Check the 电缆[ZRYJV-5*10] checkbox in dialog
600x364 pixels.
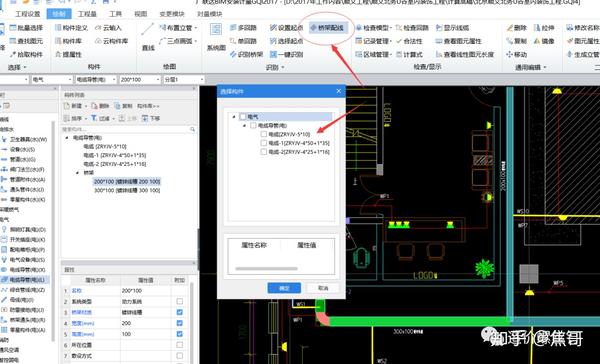pyautogui.click(x=263, y=134)
